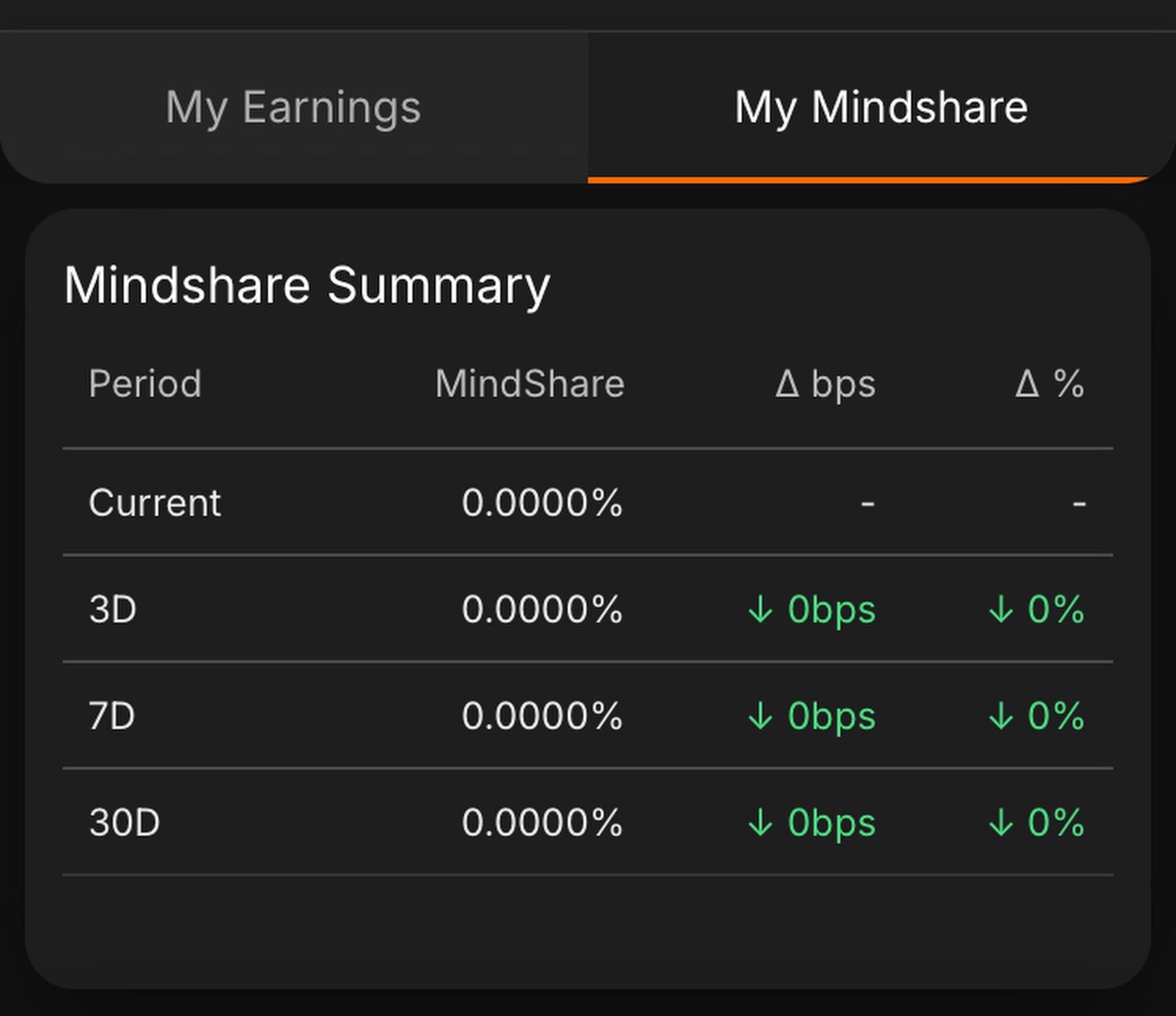
Task: Click the 30D mindshare value 0.0000%
Action: (542, 823)
